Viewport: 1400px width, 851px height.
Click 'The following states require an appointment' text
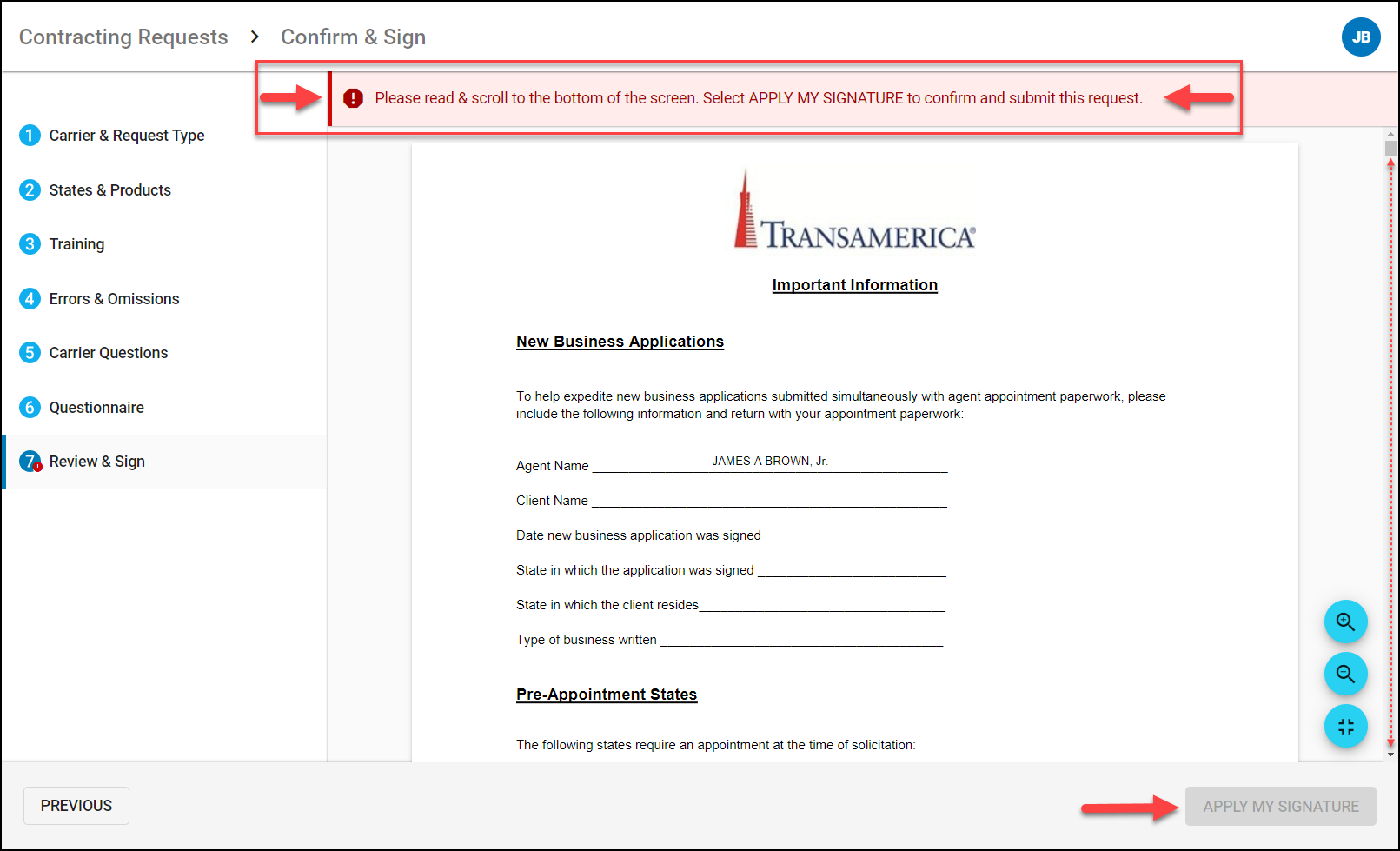(716, 745)
